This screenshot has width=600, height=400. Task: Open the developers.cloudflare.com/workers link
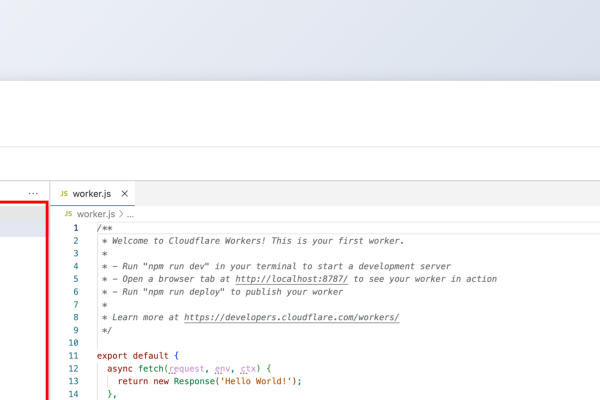pos(291,317)
